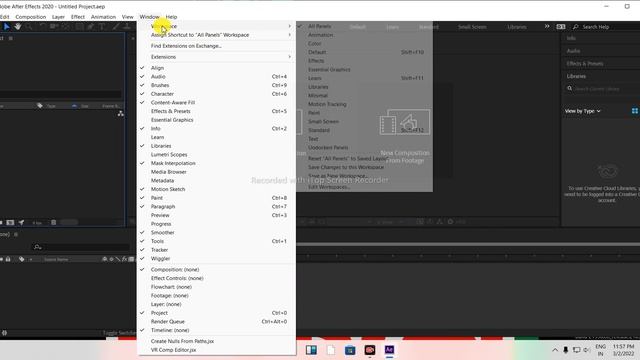Delete selected project items with trash icon
Viewport: 640px width, 360px height.
click(x=53, y=222)
